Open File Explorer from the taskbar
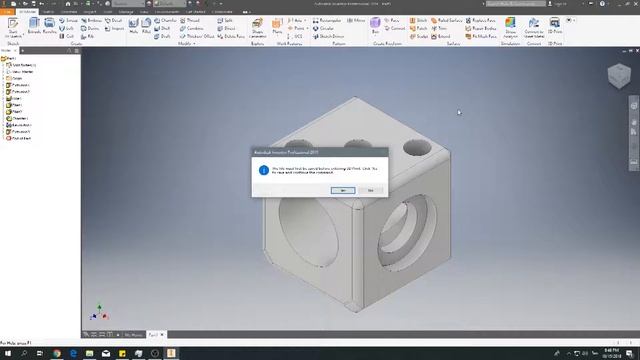The width and height of the screenshot is (640, 360). pos(89,353)
